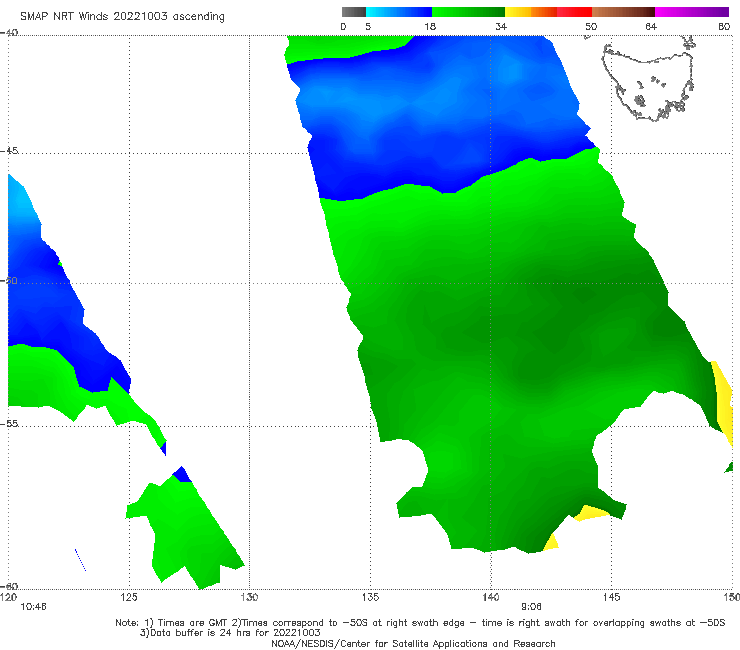
Task: Click the green segment of the color bar
Action: coord(468,12)
